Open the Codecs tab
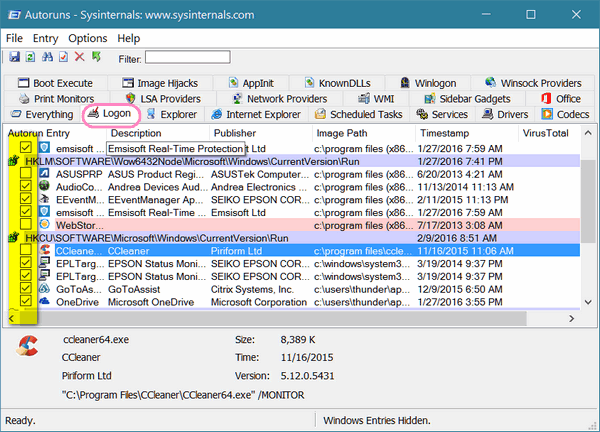Viewport: 600px width, 432px height. 566,114
